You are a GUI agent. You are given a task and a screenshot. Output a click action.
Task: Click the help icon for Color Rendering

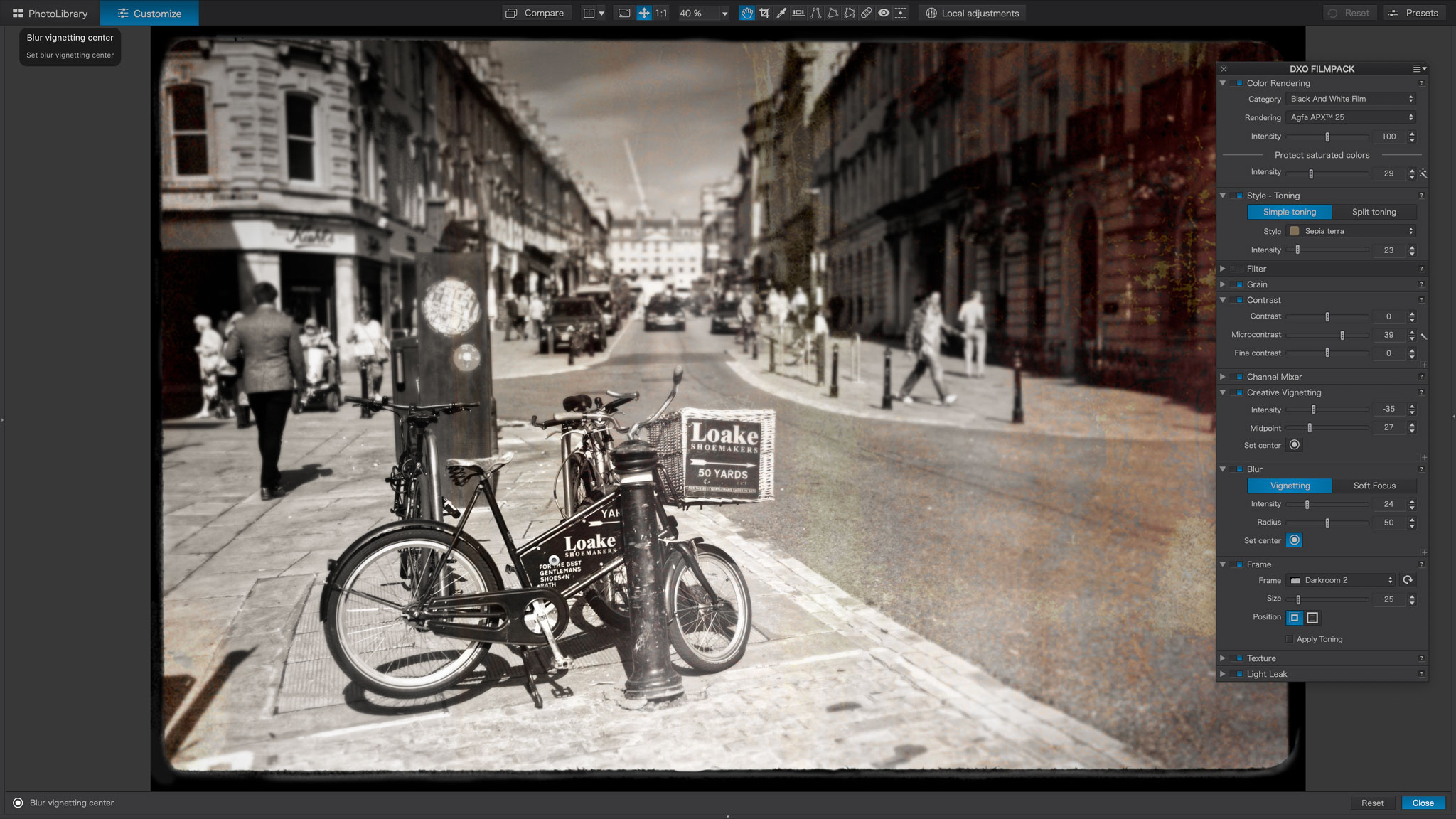click(x=1421, y=83)
